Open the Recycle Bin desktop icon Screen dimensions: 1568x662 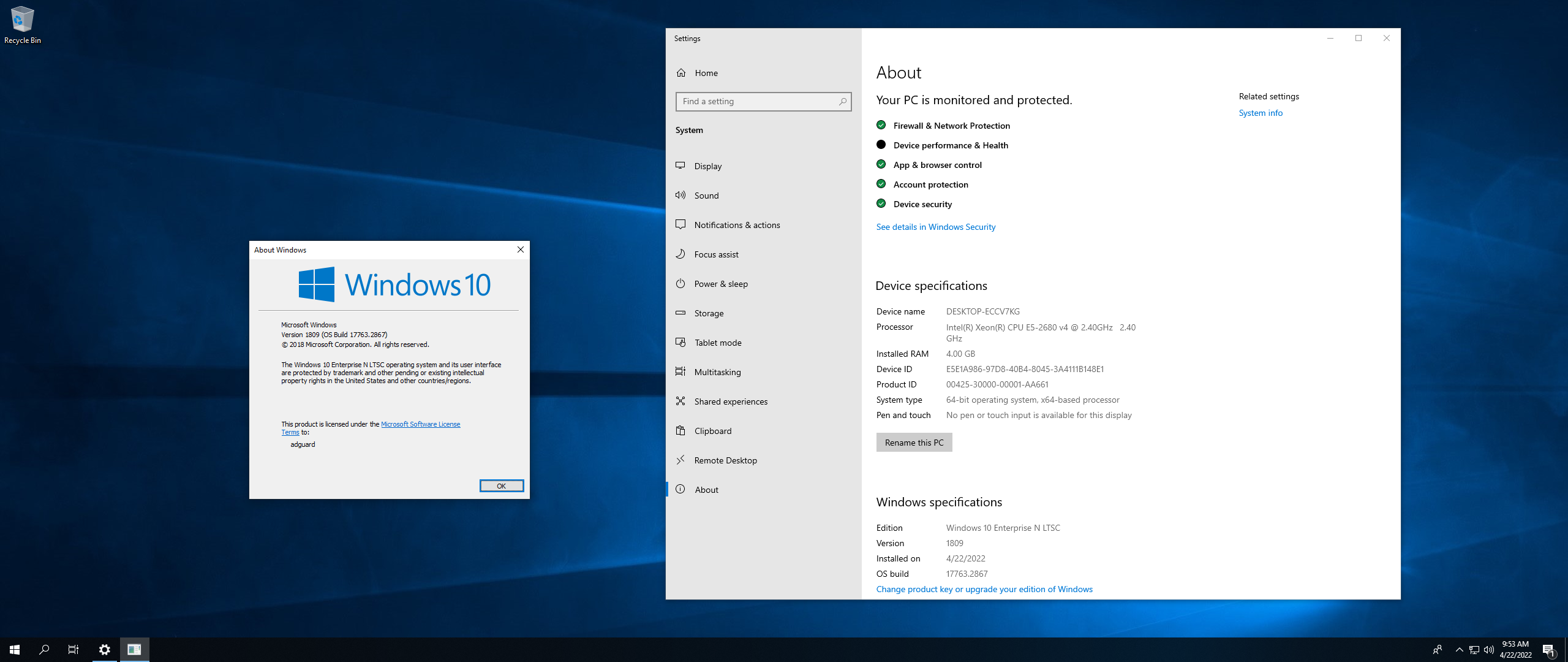[22, 25]
